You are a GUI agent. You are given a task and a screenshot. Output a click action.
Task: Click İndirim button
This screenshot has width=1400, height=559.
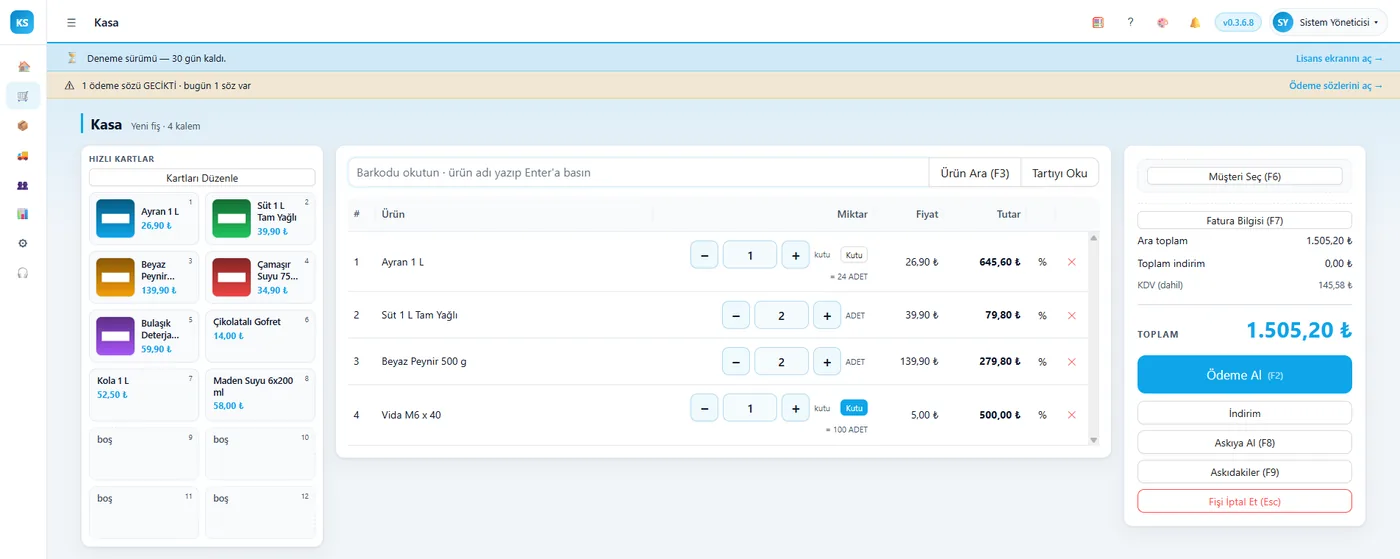(1244, 413)
